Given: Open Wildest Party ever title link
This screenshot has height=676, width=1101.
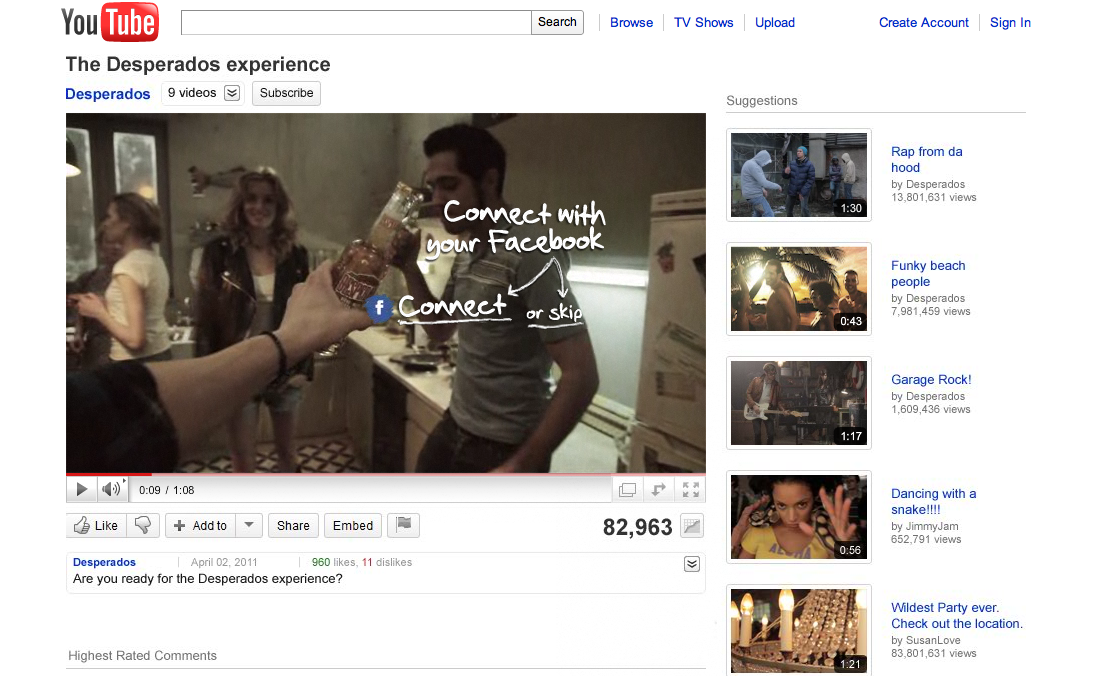Looking at the screenshot, I should point(957,616).
